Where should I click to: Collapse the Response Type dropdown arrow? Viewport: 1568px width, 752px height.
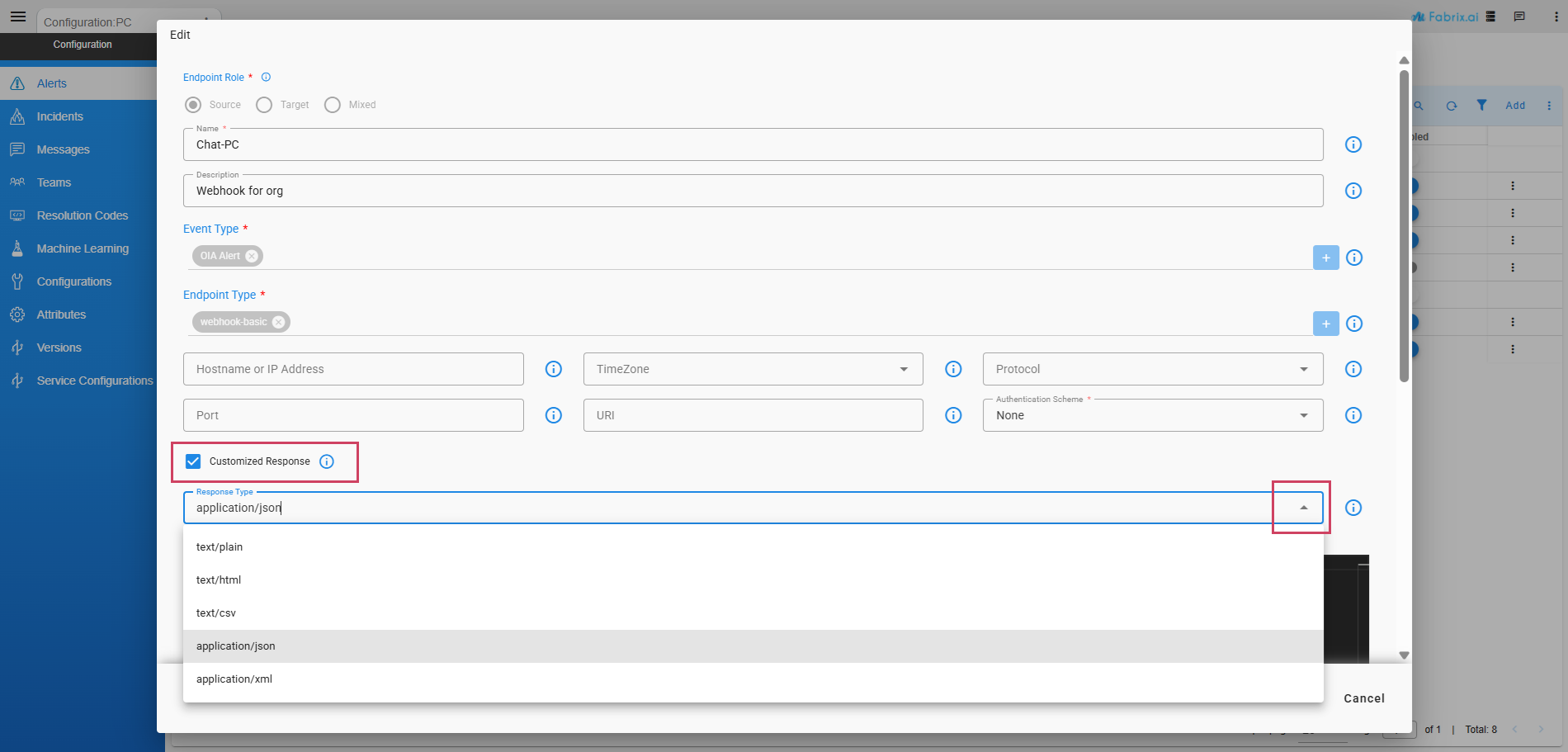coord(1304,508)
